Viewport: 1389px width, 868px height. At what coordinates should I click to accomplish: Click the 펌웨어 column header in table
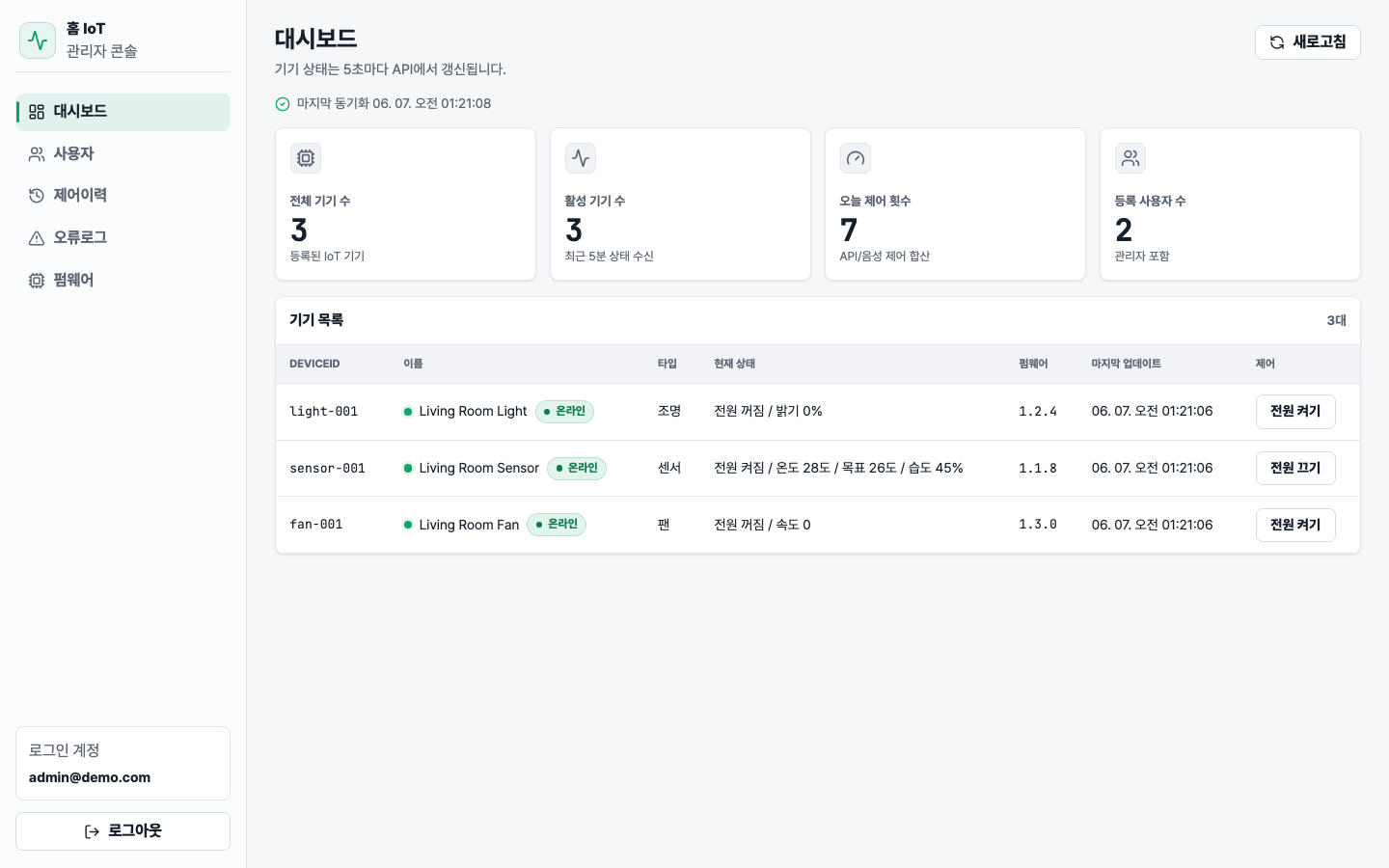click(x=1033, y=365)
